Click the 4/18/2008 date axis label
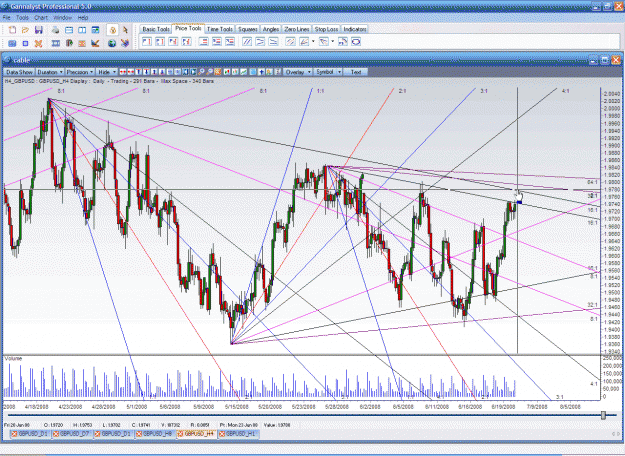The image size is (625, 456). [36, 407]
